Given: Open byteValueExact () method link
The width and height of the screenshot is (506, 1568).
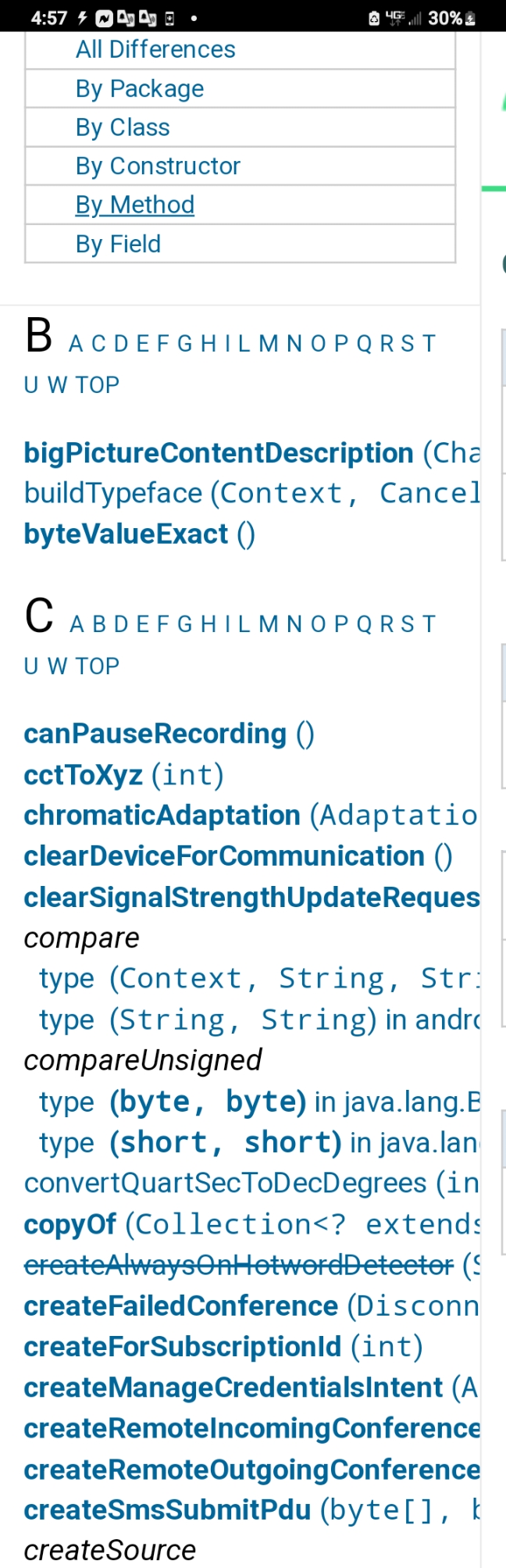Looking at the screenshot, I should (x=139, y=534).
